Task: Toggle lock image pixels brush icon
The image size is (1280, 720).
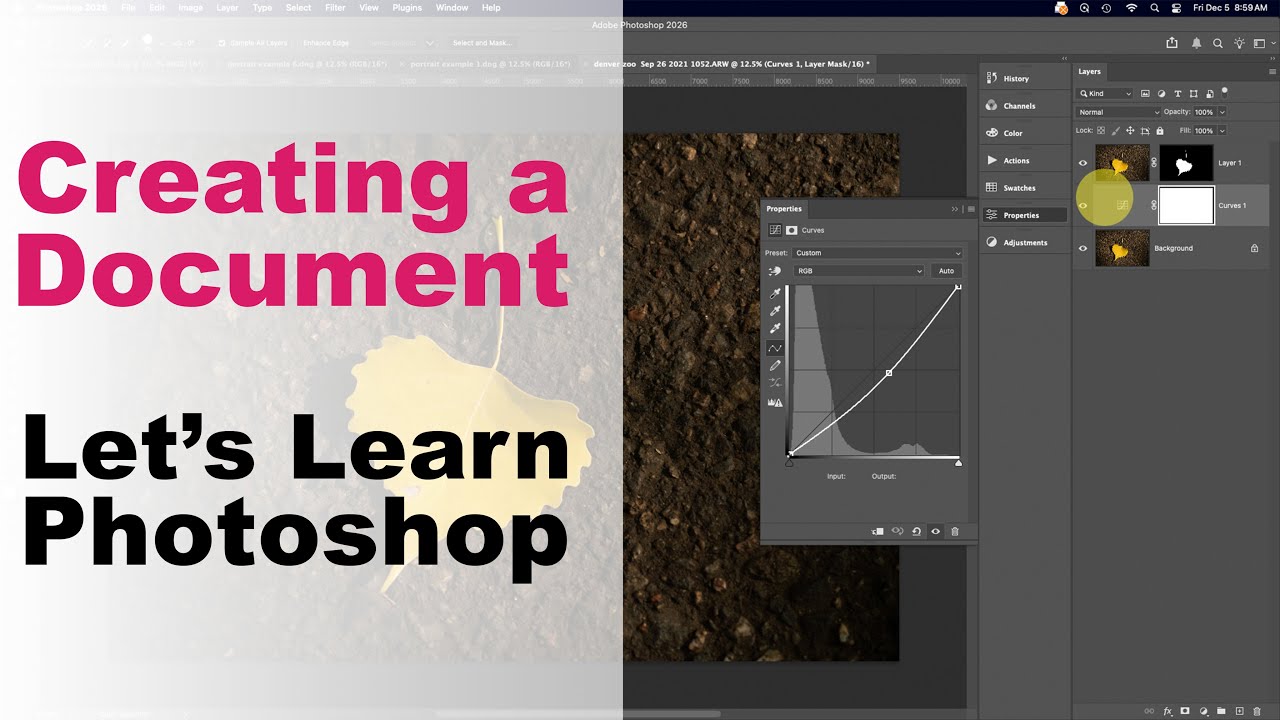Action: (1116, 130)
